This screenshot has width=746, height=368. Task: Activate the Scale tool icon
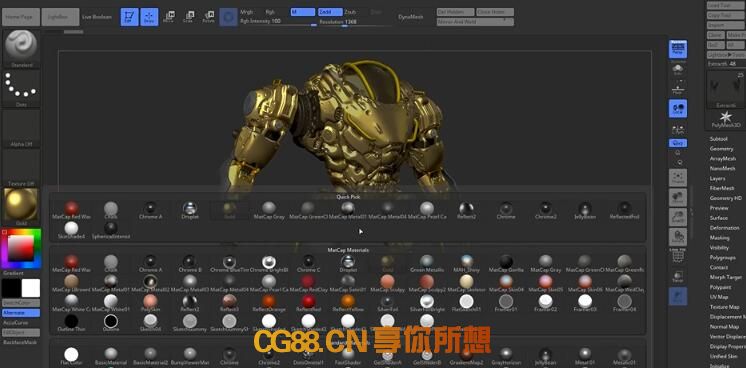189,17
